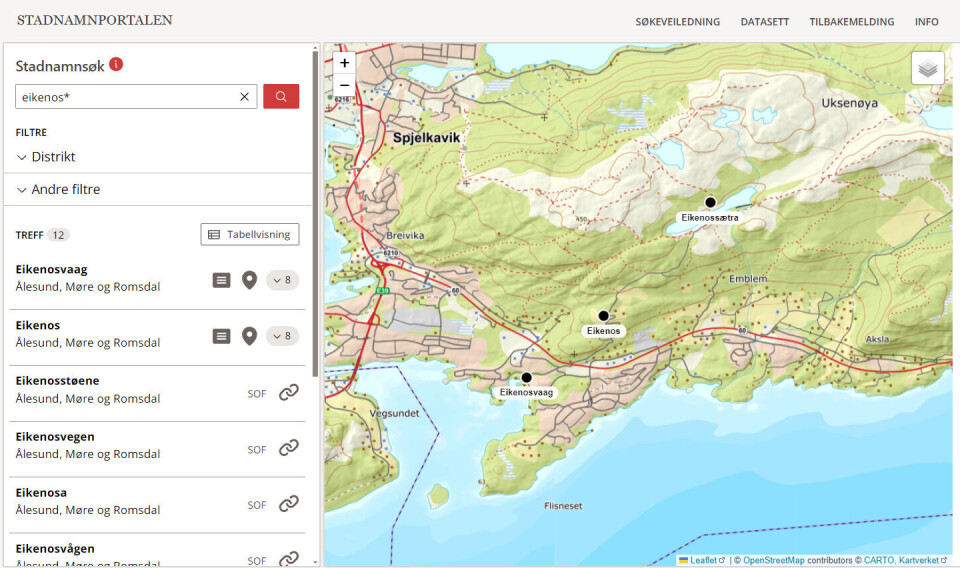Expand the Distrikt filter
The image size is (960, 568).
46,157
